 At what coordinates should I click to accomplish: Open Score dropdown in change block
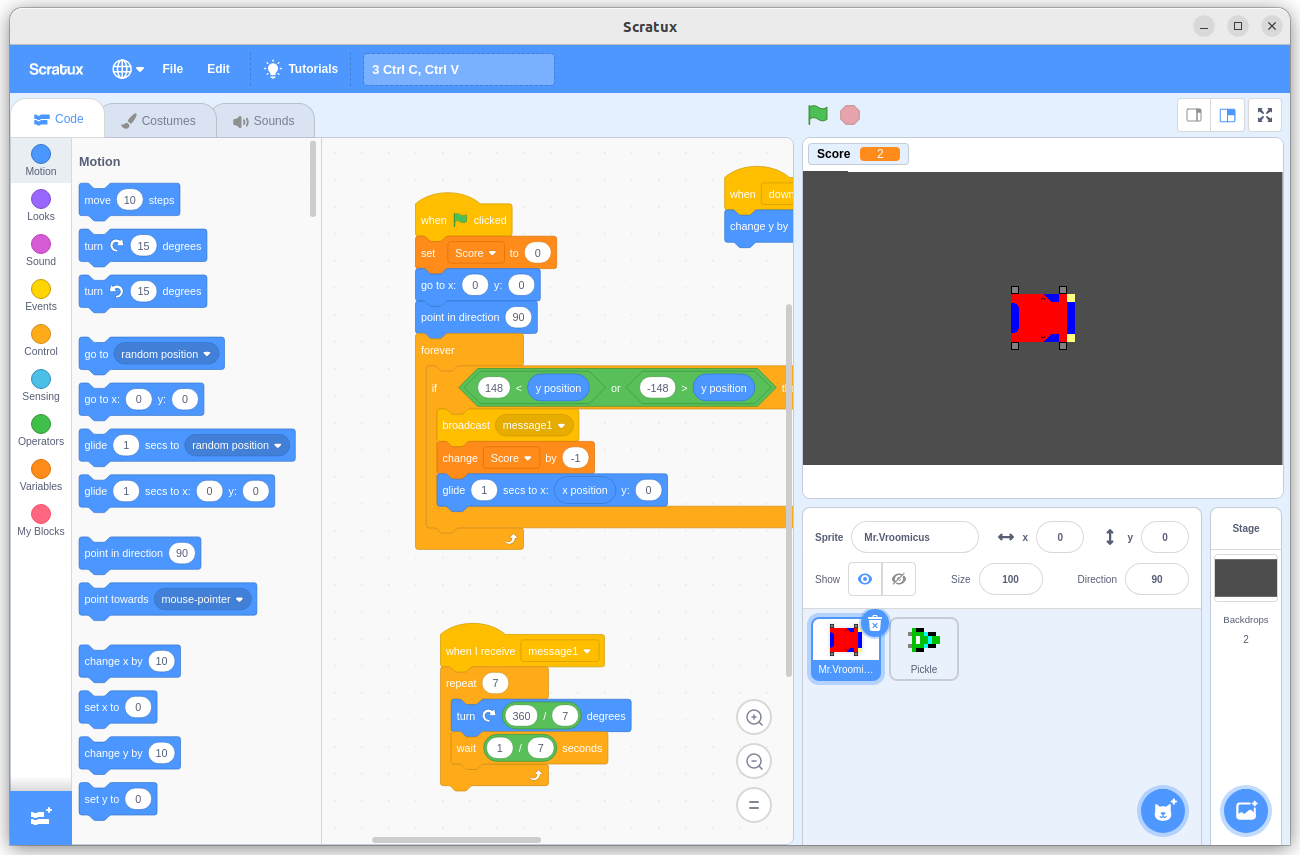pyautogui.click(x=512, y=458)
